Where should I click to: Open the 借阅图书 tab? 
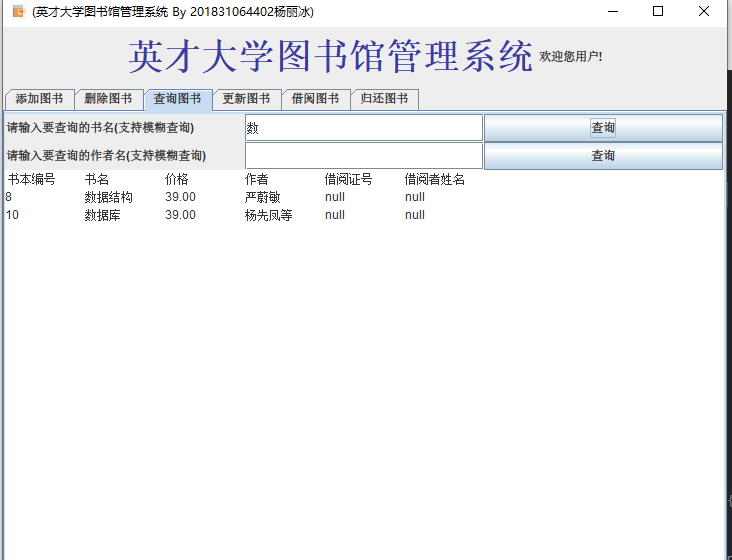(x=316, y=99)
